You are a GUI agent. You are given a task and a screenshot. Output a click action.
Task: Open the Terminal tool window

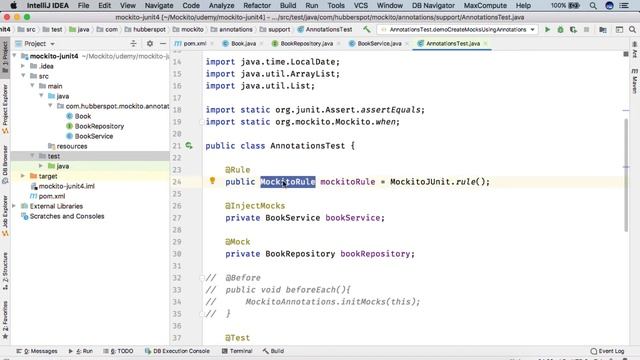tap(237, 351)
